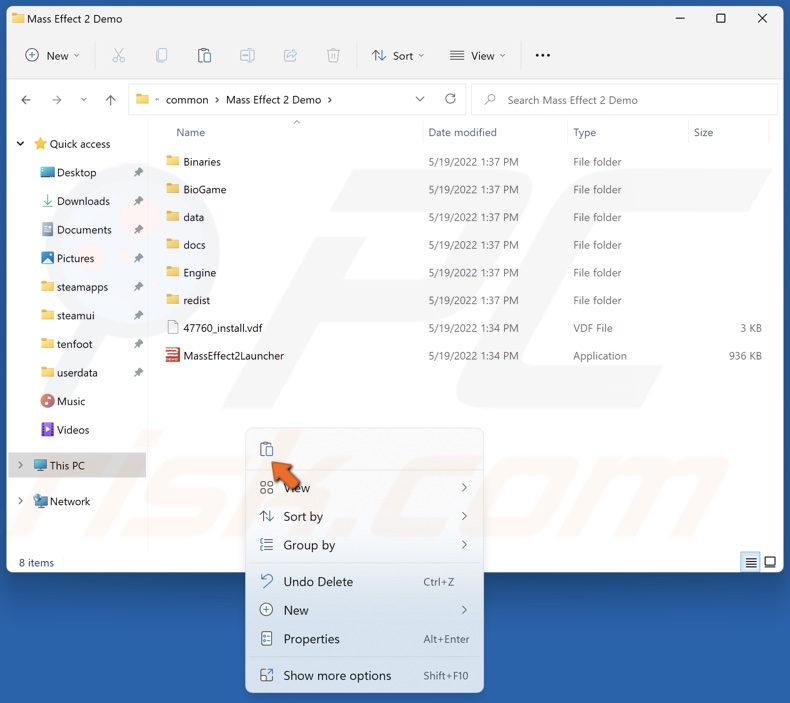The height and width of the screenshot is (703, 790).
Task: Click the Delete trash icon in toolbar
Action: click(x=333, y=55)
